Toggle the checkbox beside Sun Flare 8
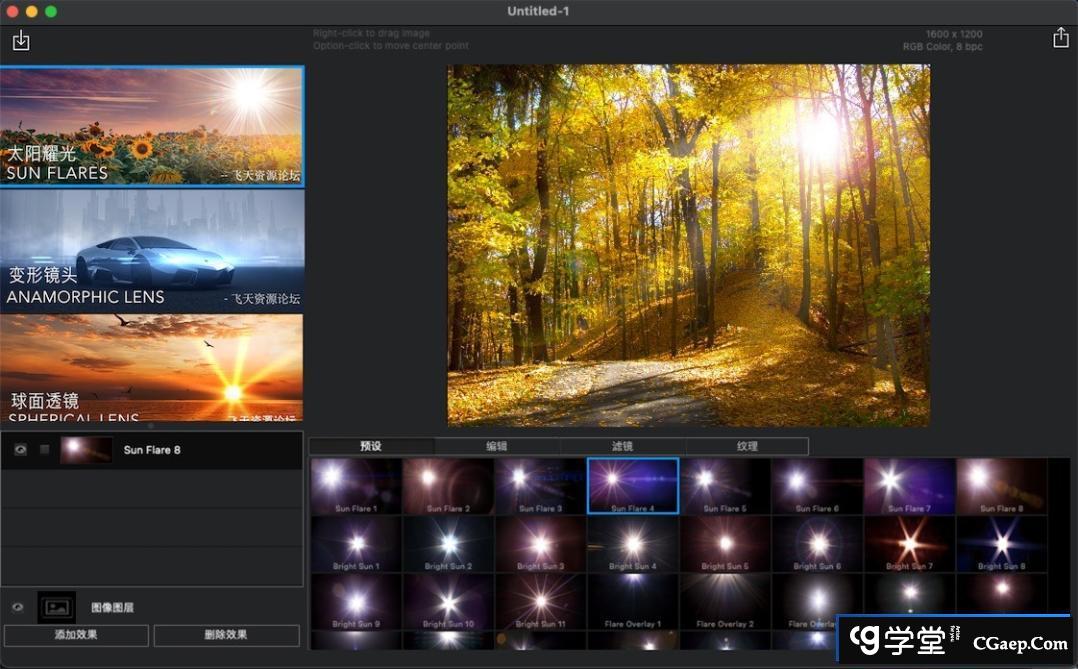Screen dimensions: 1078x669 point(44,450)
